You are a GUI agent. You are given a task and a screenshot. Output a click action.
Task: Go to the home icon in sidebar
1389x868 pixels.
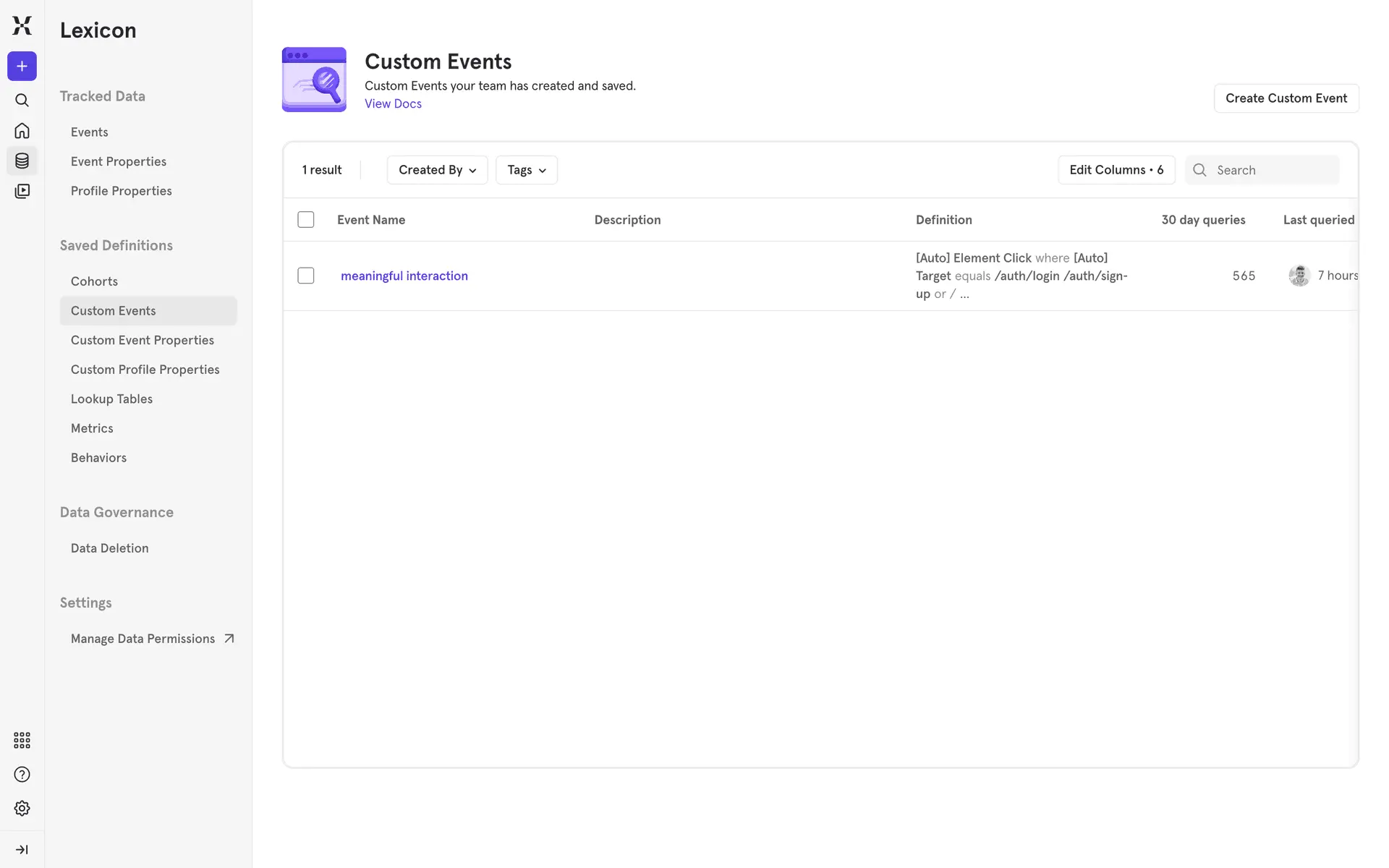22,131
